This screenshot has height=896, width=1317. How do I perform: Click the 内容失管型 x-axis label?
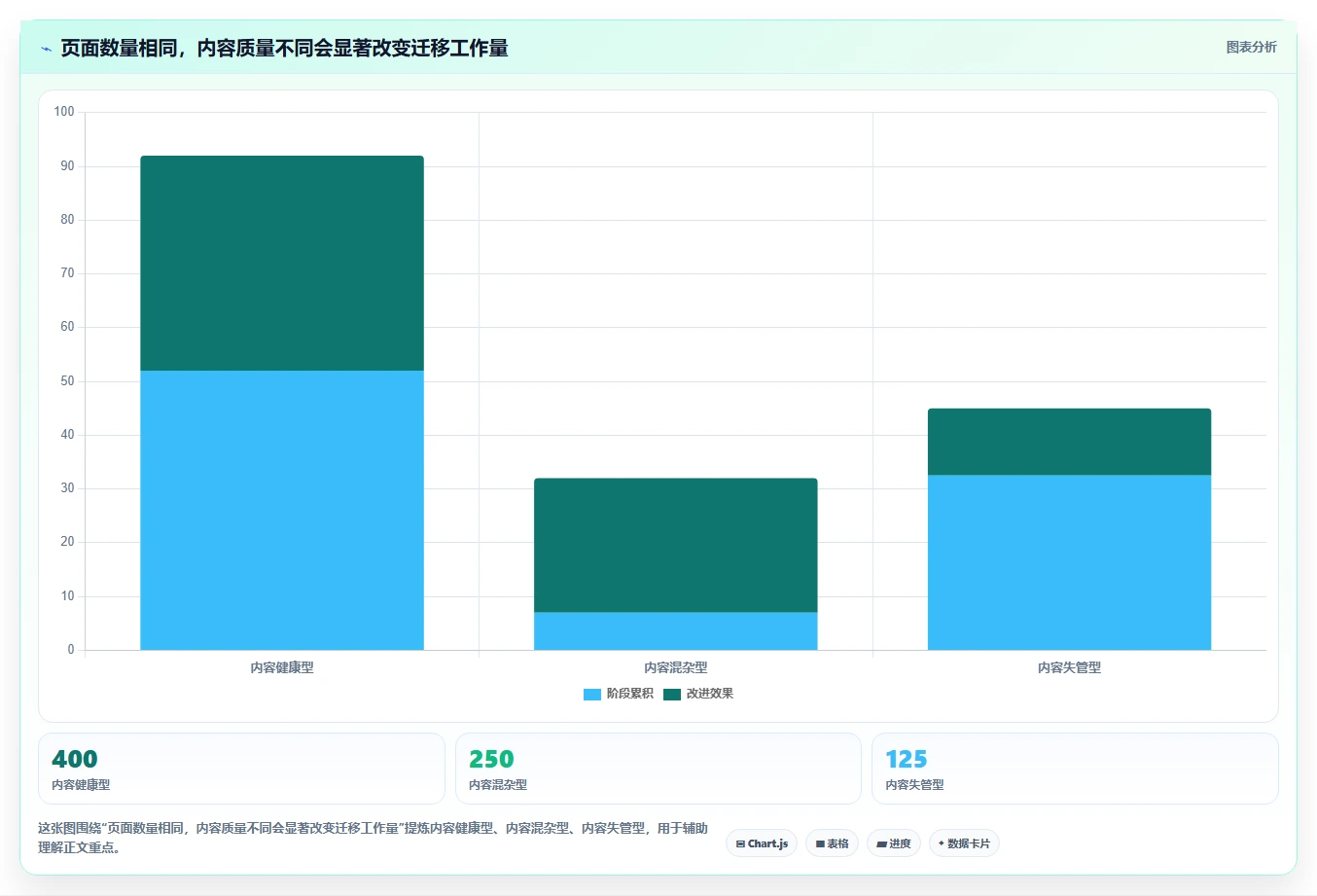click(x=1069, y=667)
